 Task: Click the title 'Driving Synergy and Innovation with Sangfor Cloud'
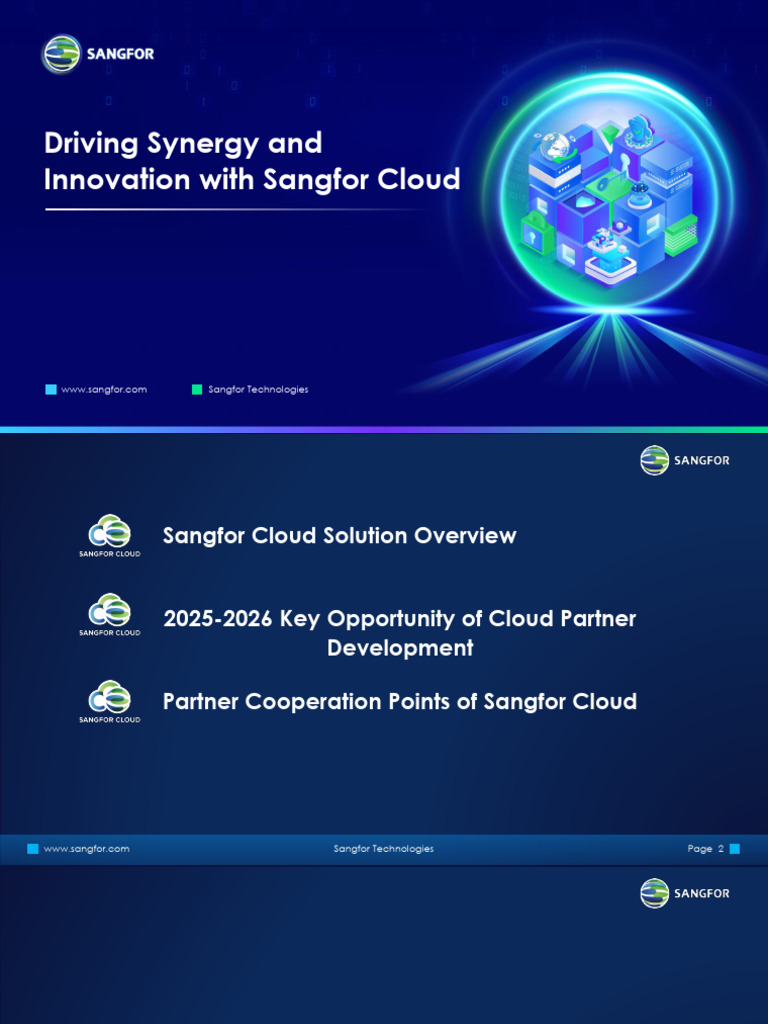[x=252, y=161]
